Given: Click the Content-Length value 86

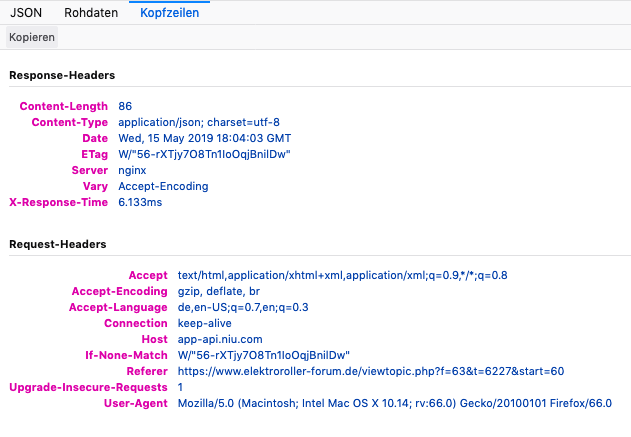Looking at the screenshot, I should tap(125, 106).
